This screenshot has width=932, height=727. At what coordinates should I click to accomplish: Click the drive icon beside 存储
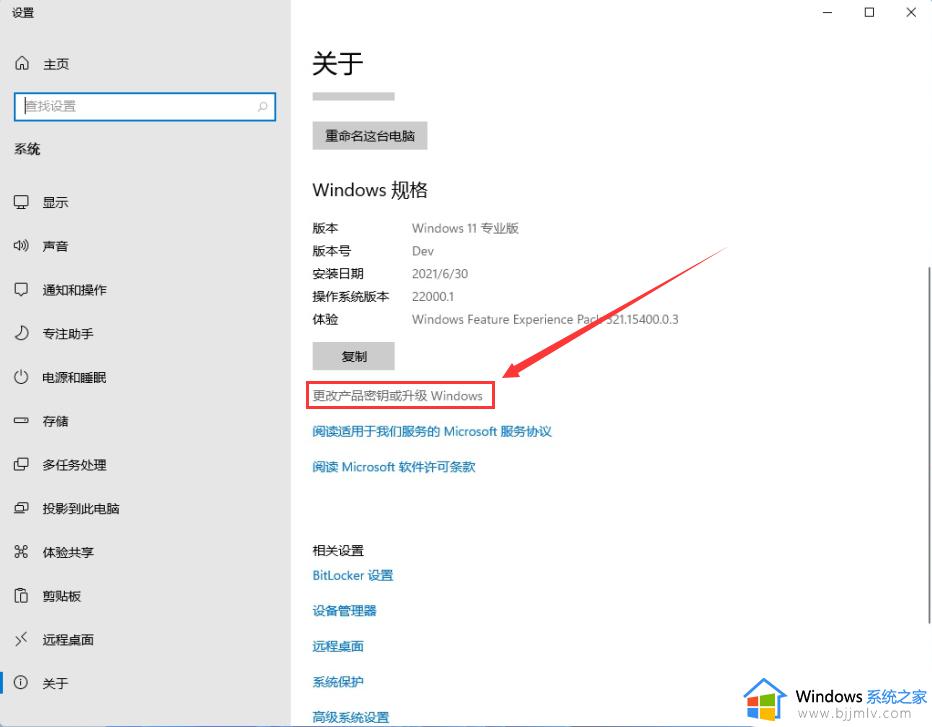click(x=21, y=420)
